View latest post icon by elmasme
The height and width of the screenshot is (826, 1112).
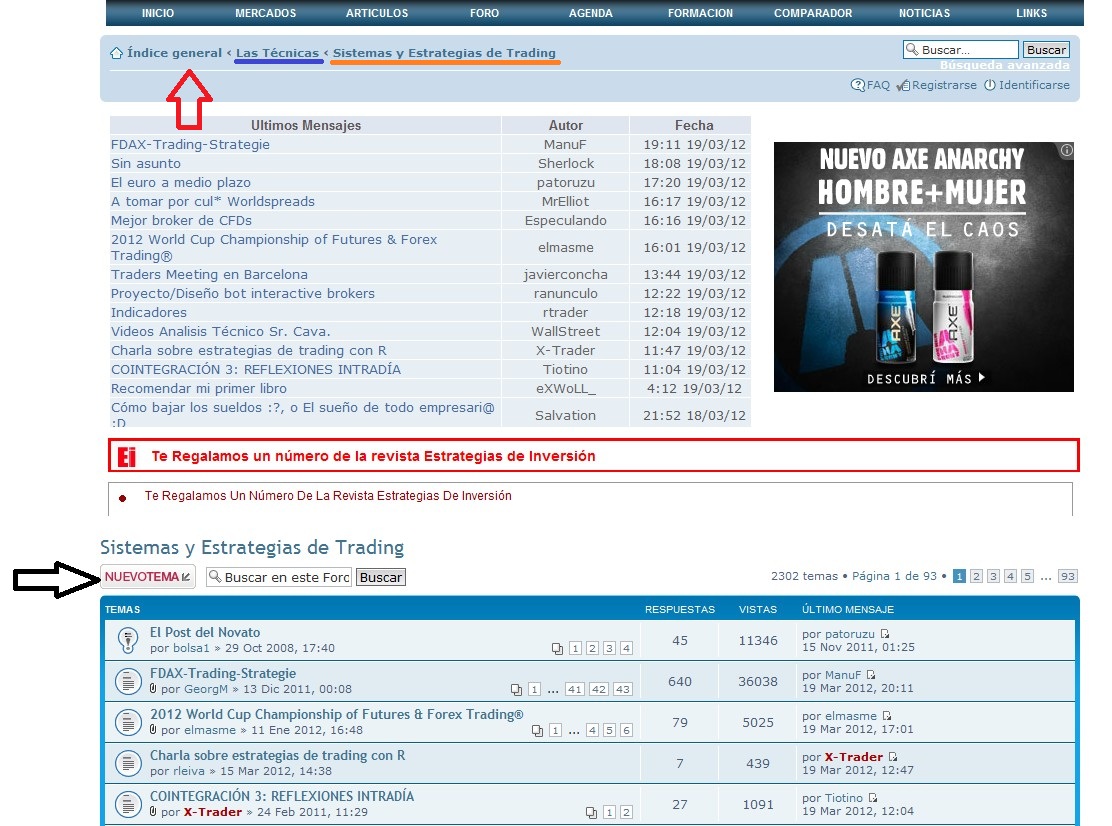pos(886,716)
